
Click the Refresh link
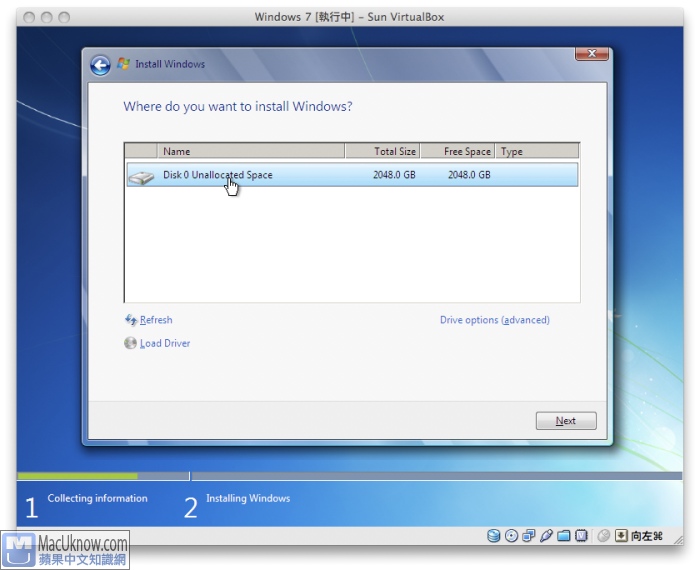coord(156,320)
